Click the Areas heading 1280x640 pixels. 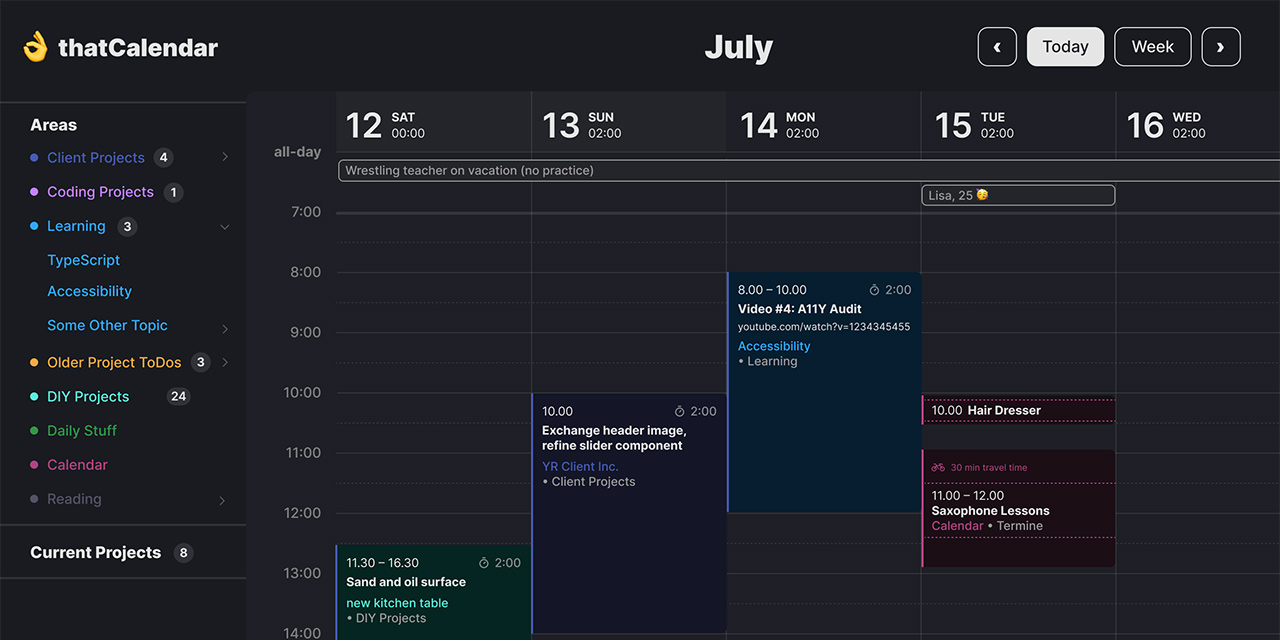[x=53, y=125]
